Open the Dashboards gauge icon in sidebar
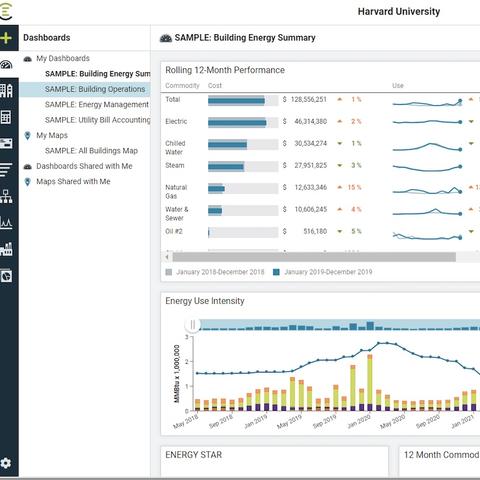Image resolution: width=480 pixels, height=480 pixels. pos(6,64)
